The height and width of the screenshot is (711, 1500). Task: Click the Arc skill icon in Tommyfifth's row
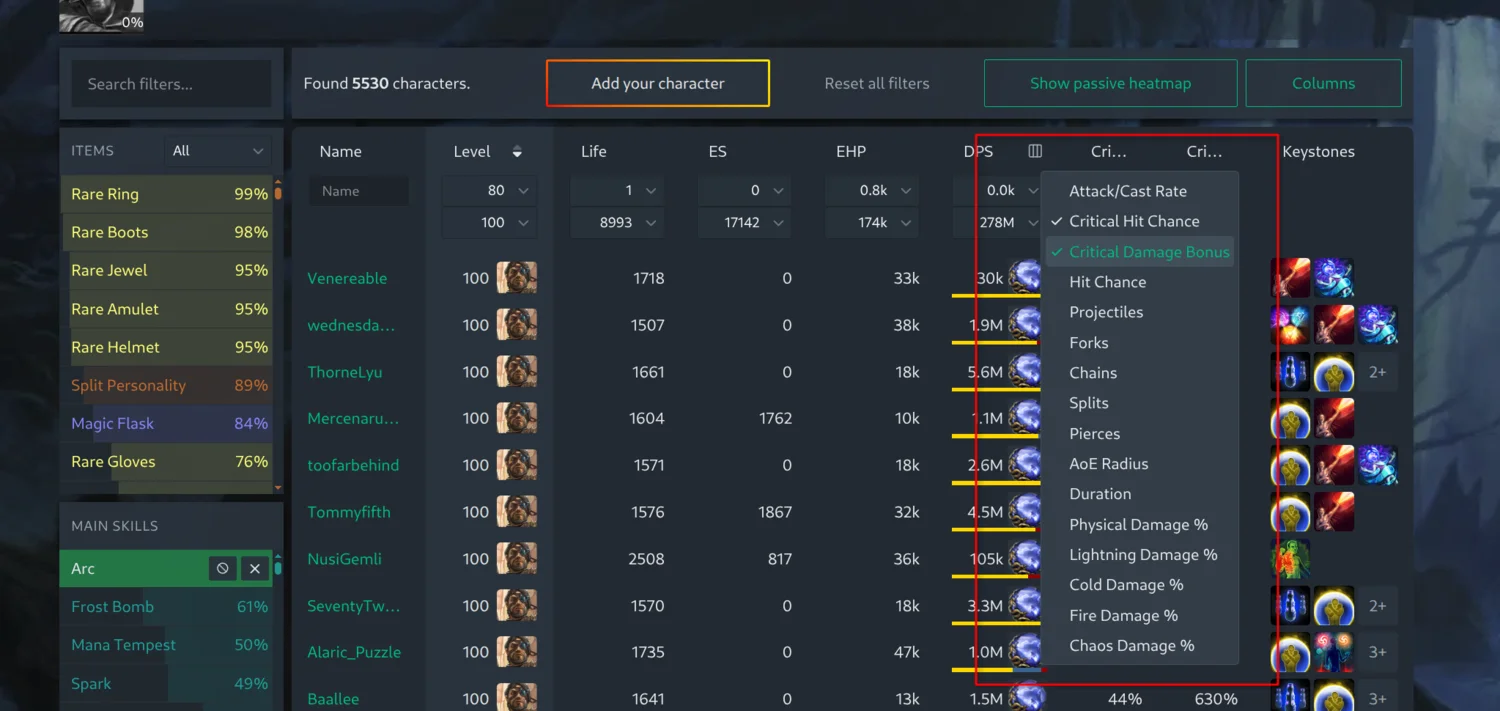click(x=1025, y=512)
